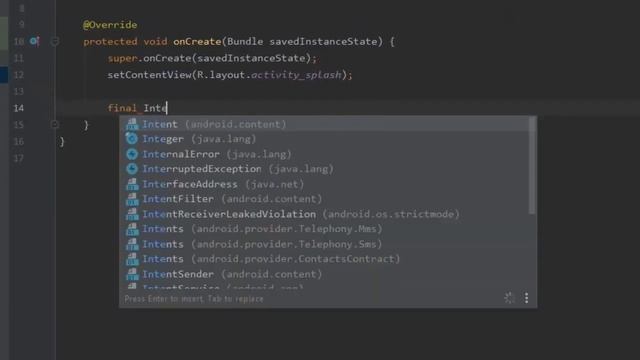Click the super keyword on line 11
This screenshot has height=360, width=640.
(x=122, y=58)
